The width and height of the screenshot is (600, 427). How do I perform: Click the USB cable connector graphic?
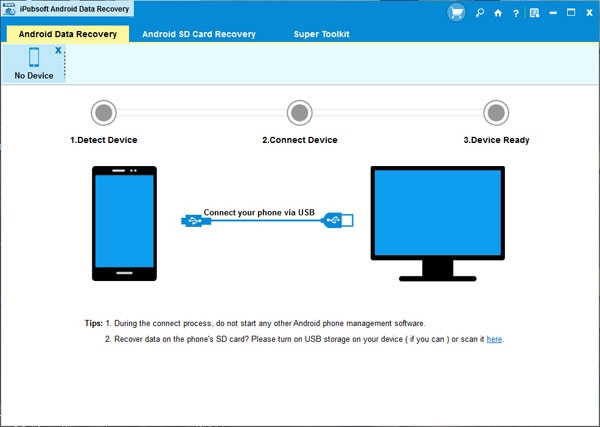point(267,221)
